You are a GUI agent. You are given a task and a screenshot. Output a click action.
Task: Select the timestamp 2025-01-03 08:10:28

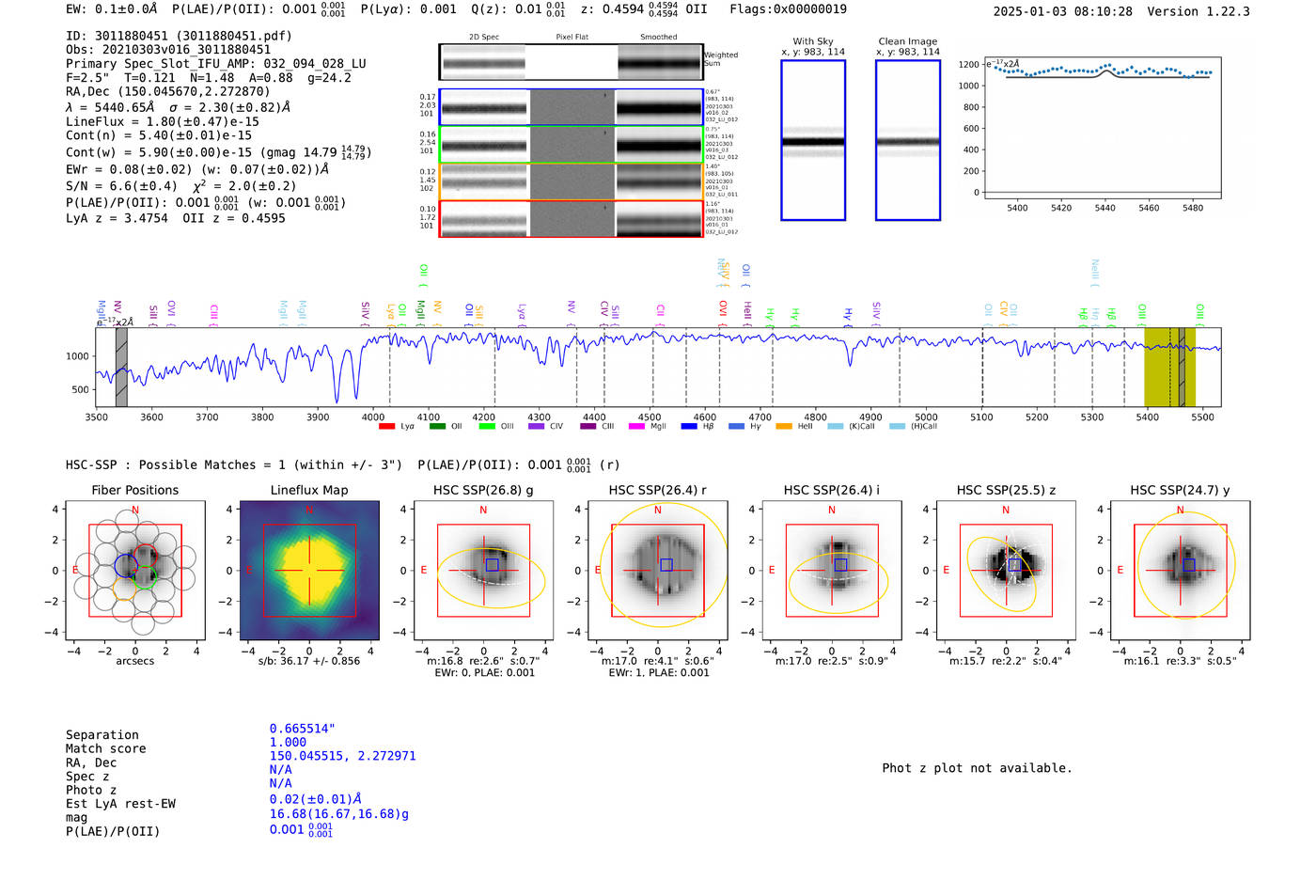tap(1063, 11)
